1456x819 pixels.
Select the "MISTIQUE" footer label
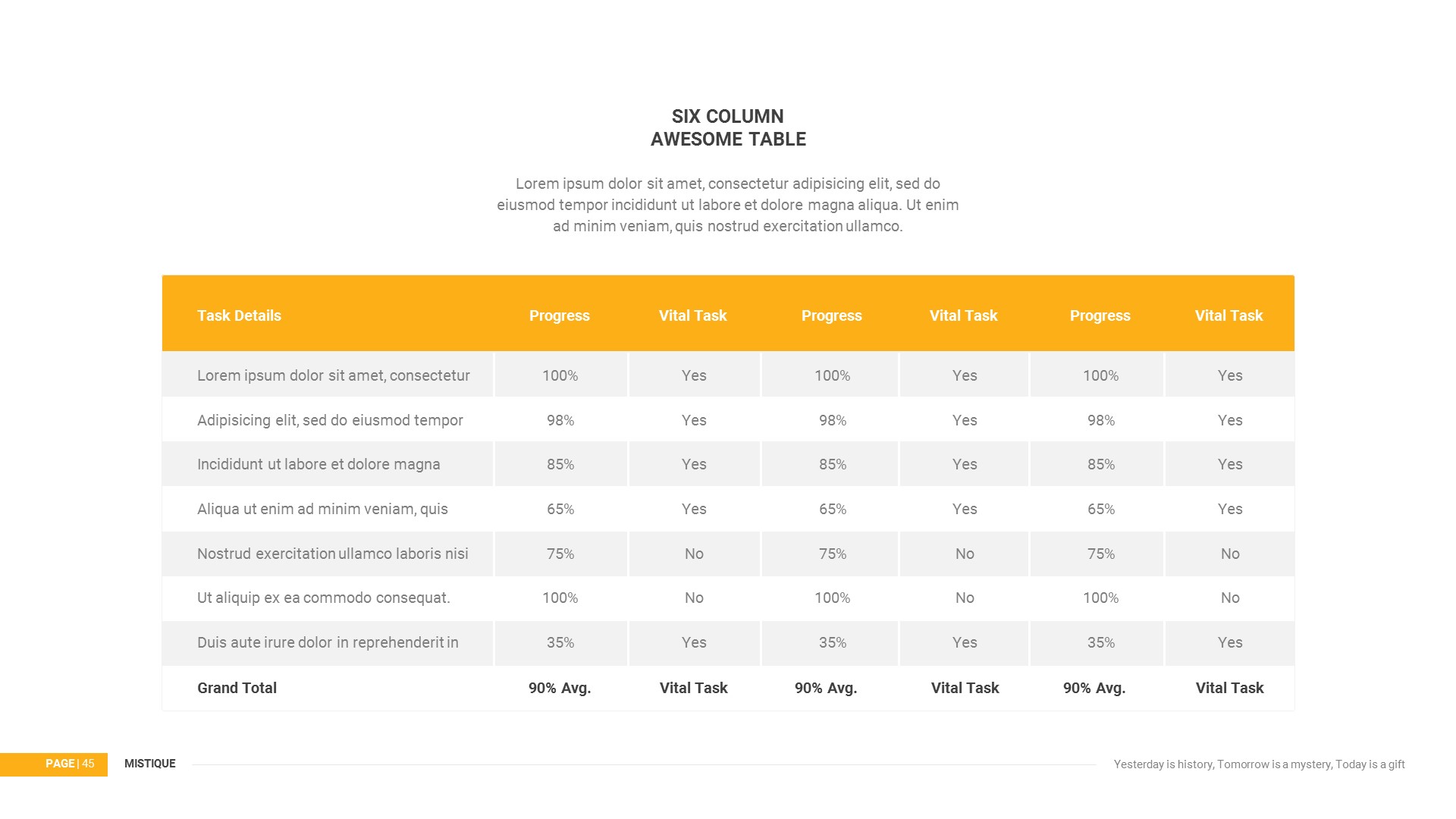tap(149, 764)
